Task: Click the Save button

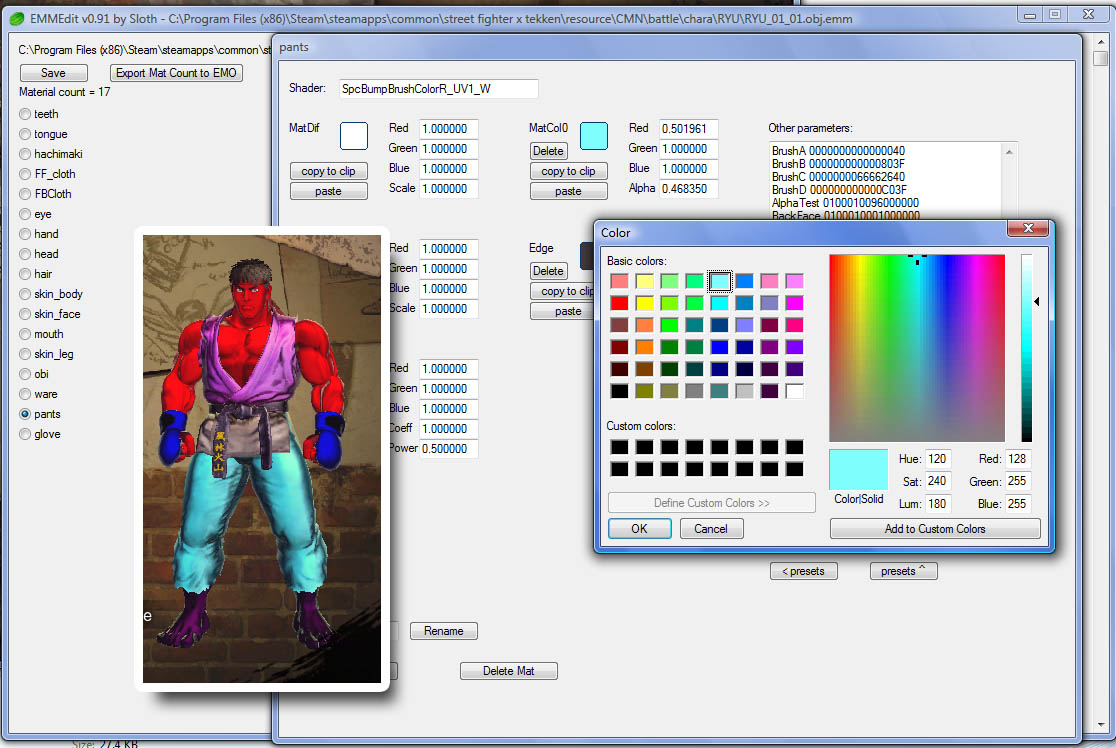Action: [x=53, y=73]
